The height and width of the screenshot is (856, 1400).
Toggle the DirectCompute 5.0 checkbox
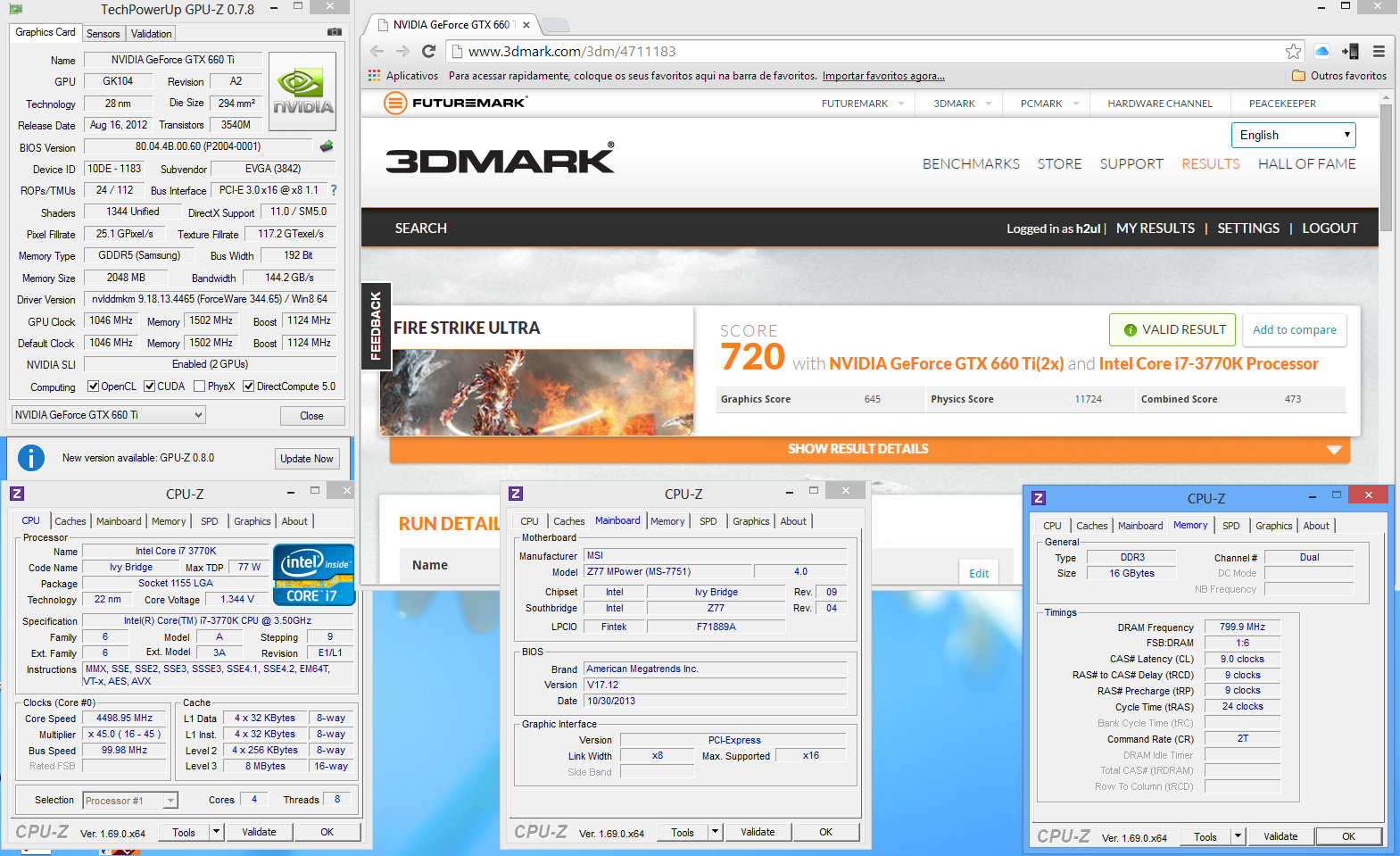coord(249,386)
